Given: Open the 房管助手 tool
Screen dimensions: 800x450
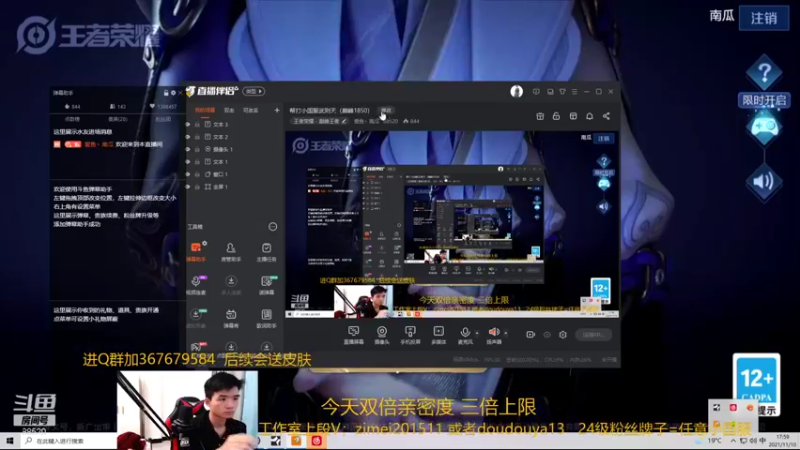Looking at the screenshot, I should (x=231, y=252).
